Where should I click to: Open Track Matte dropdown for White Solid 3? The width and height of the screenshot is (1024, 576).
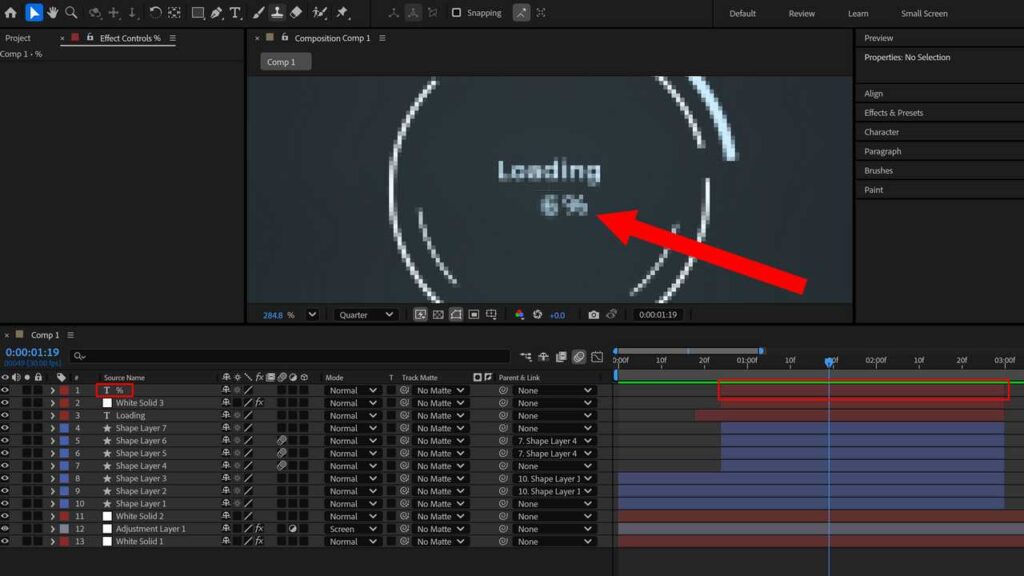point(440,403)
